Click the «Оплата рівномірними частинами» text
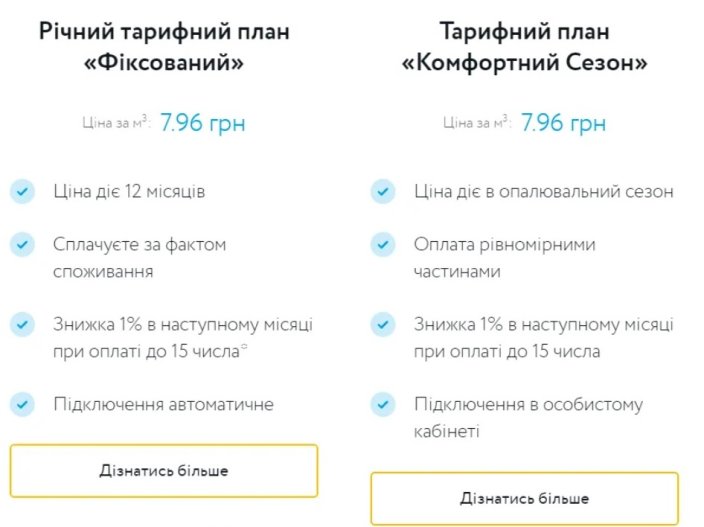The height and width of the screenshot is (527, 704). [x=505, y=258]
